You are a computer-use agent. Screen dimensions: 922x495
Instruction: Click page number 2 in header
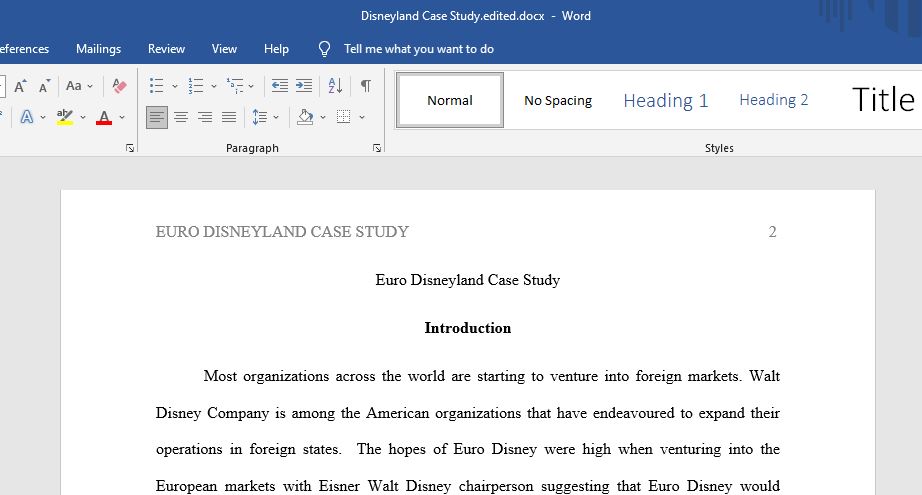click(x=772, y=232)
